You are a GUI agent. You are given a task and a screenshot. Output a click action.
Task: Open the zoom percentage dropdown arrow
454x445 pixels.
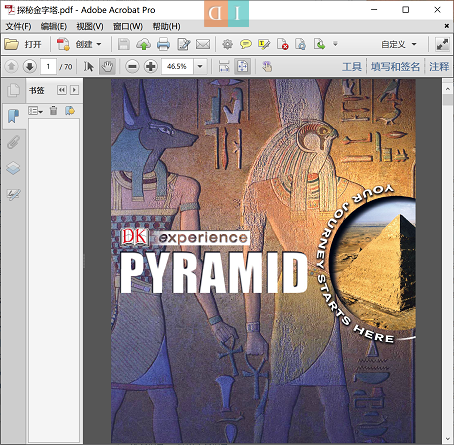coord(200,66)
